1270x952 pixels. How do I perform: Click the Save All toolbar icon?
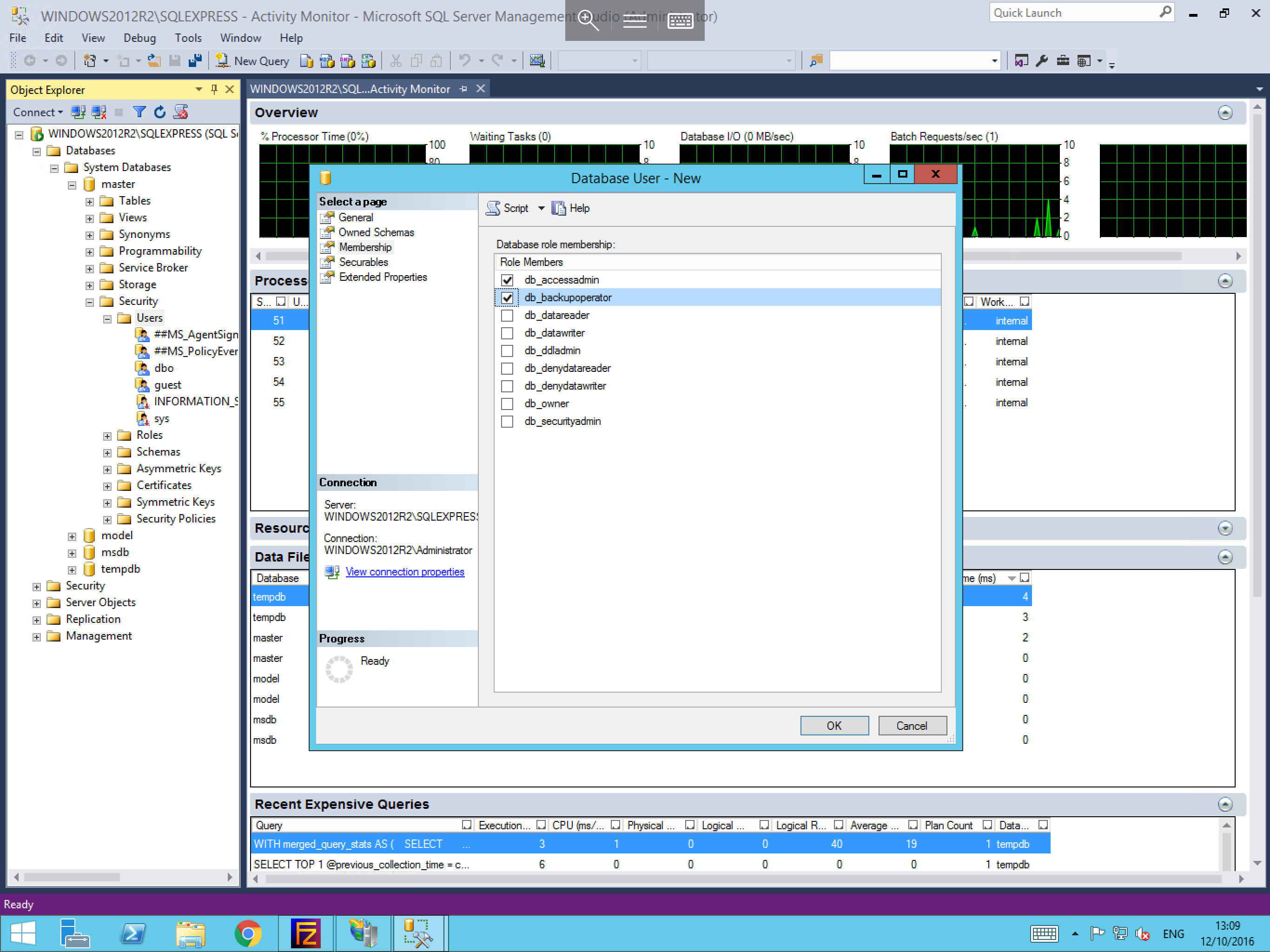tap(195, 61)
